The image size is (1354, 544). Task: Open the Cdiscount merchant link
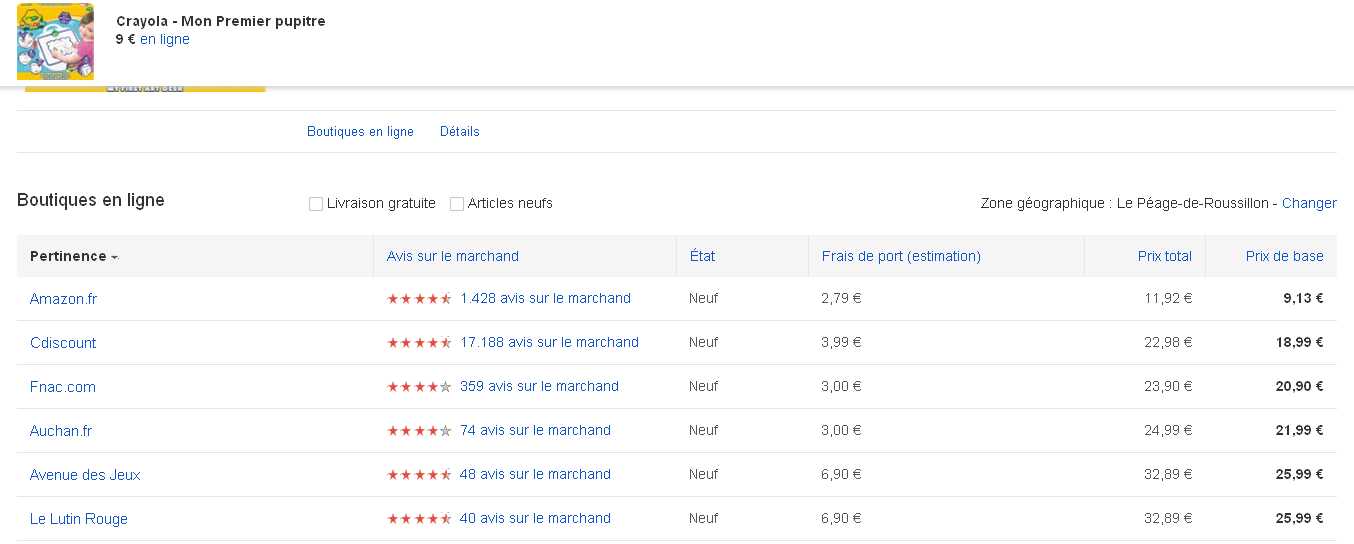pos(63,343)
